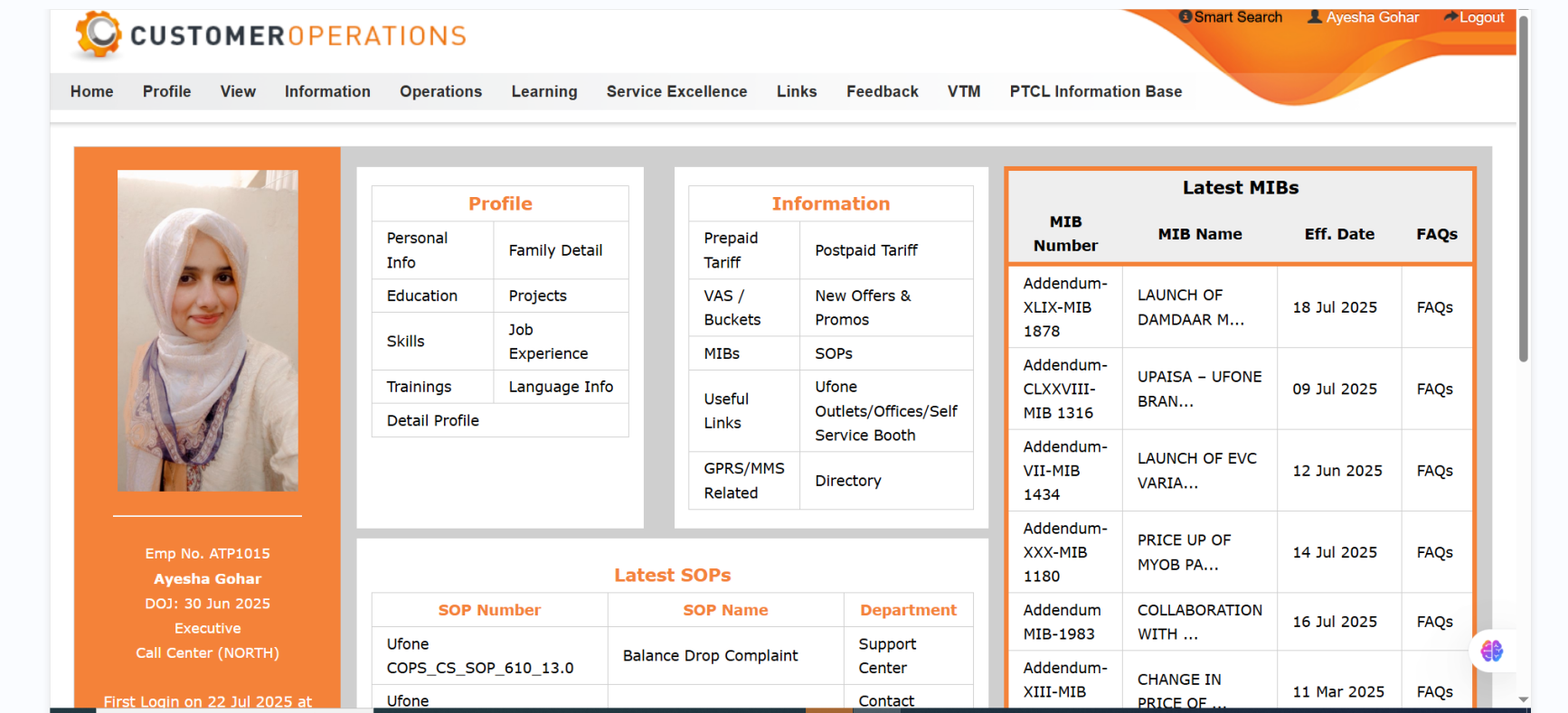Click Balance Drop Complaint SOP name
This screenshot has width=1568, height=713.
[x=711, y=655]
